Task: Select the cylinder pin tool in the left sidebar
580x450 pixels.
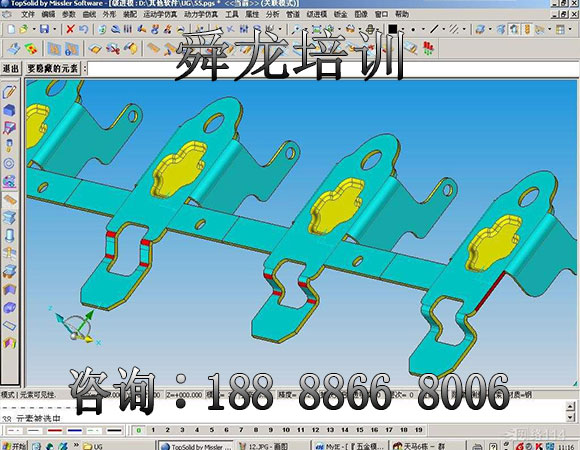Action: (9, 235)
